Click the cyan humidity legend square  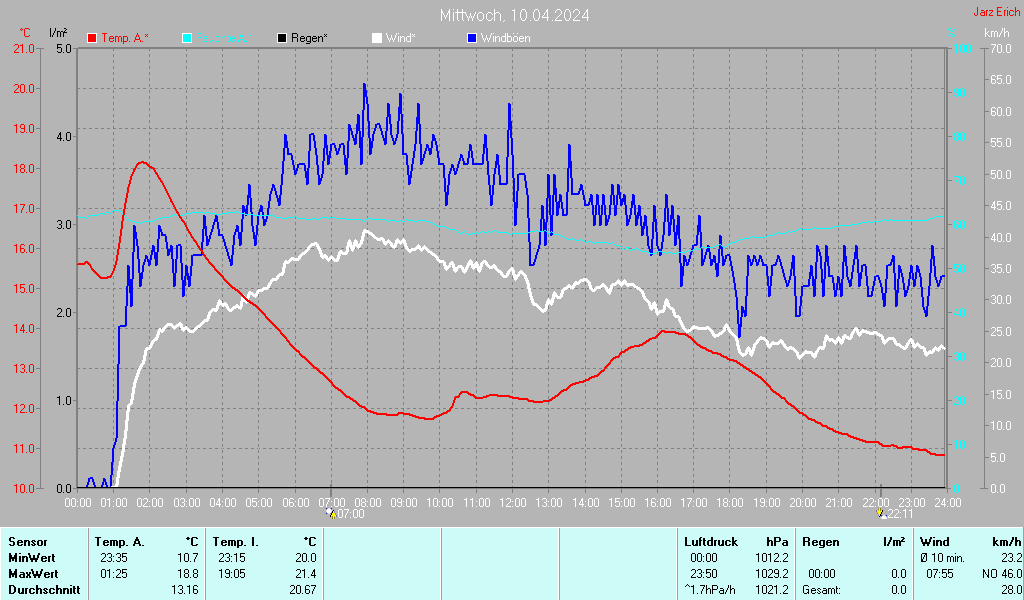[x=187, y=38]
